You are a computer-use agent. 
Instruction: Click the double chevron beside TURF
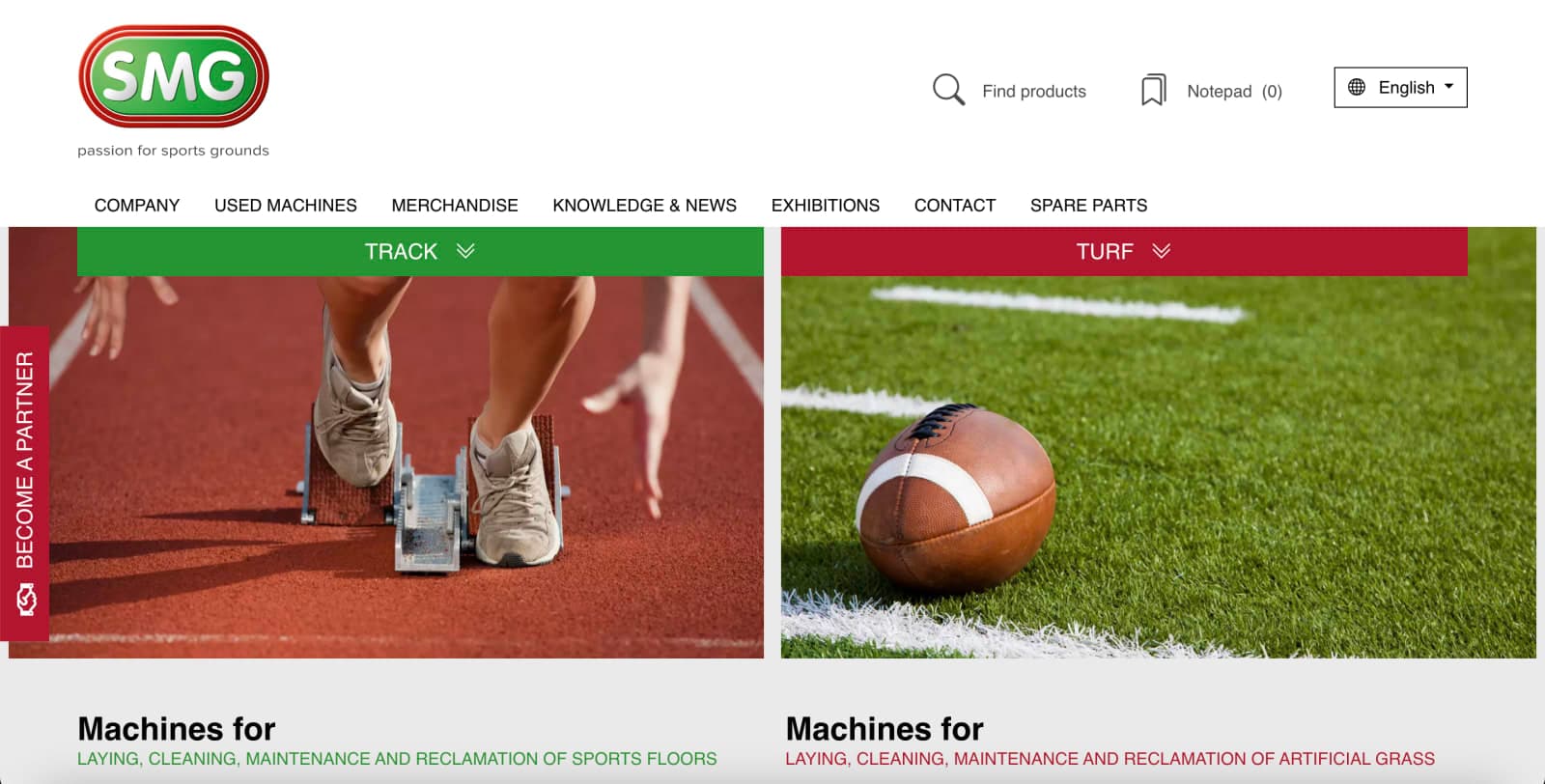(x=1162, y=251)
